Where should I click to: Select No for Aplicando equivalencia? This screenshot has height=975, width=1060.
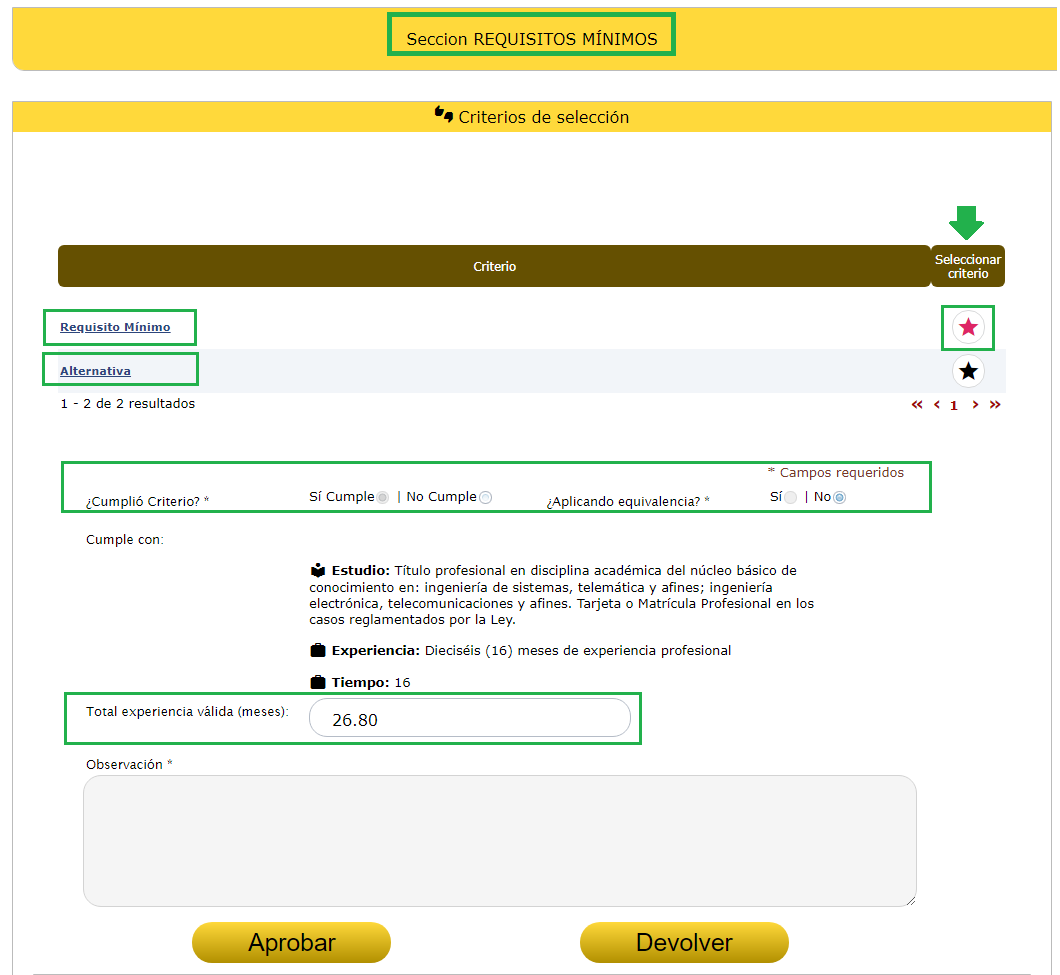839,497
